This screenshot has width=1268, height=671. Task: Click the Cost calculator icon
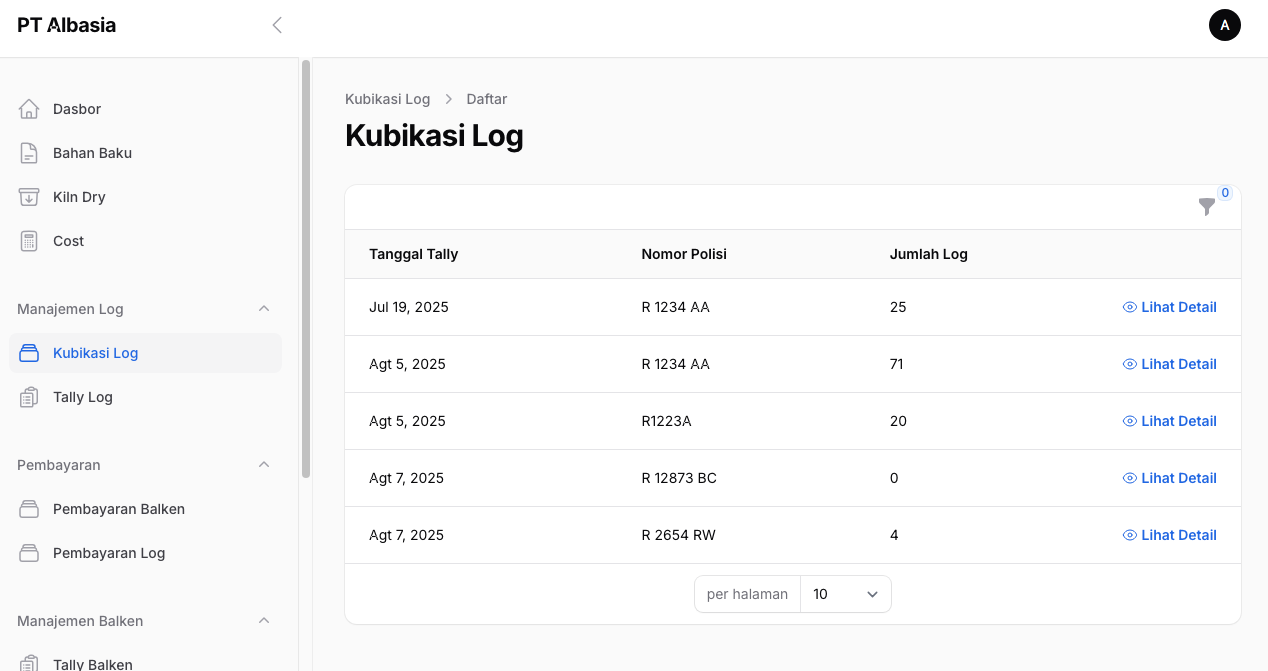(x=29, y=241)
